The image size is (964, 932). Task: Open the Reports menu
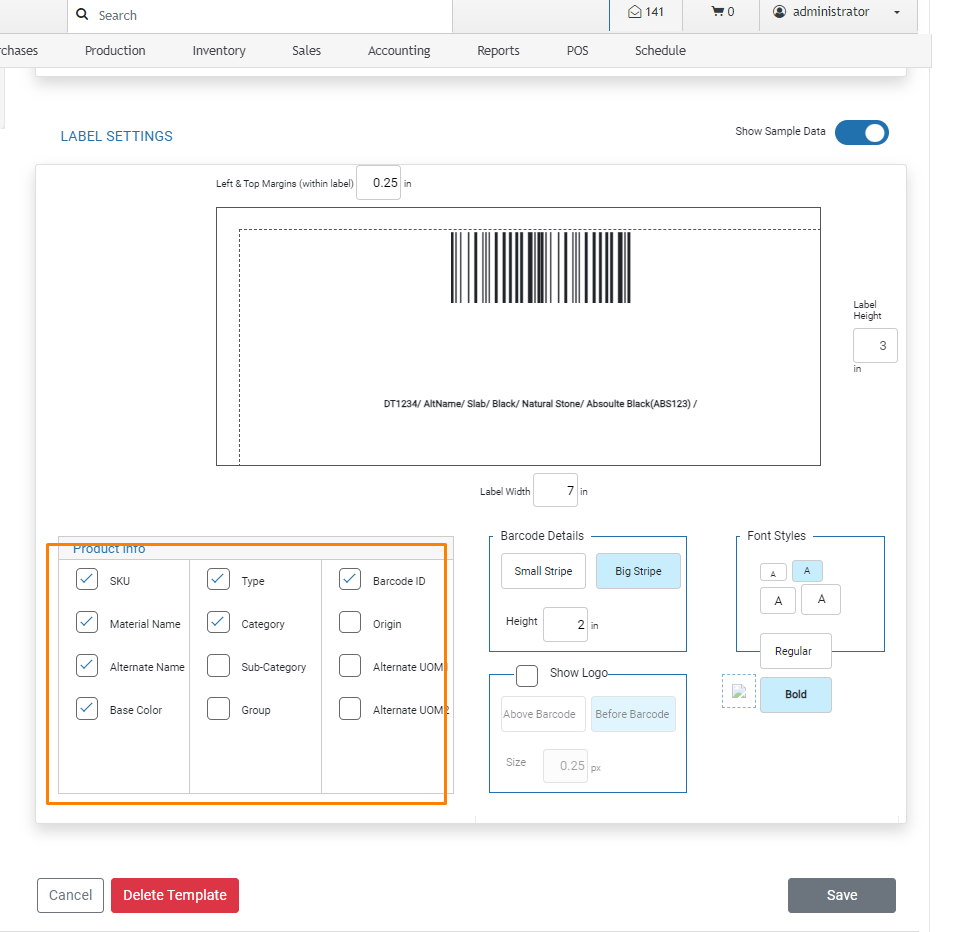498,50
